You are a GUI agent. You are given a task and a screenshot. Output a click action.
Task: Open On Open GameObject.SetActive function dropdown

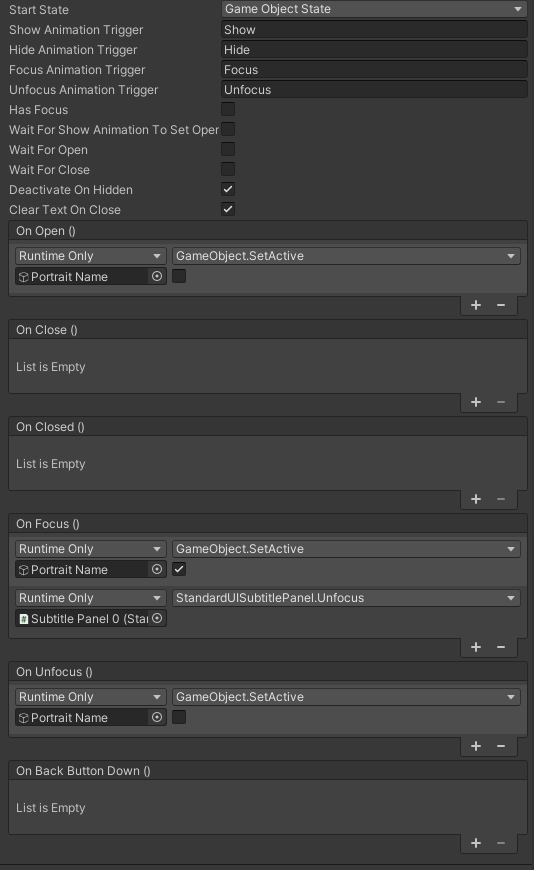346,256
